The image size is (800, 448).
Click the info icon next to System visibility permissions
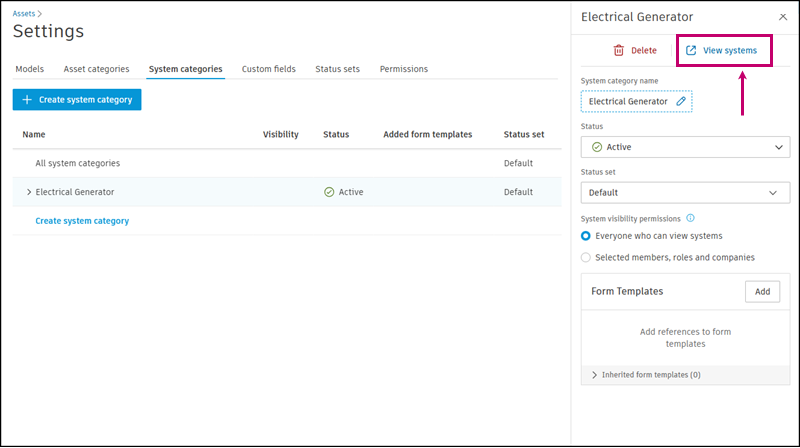[x=690, y=218]
